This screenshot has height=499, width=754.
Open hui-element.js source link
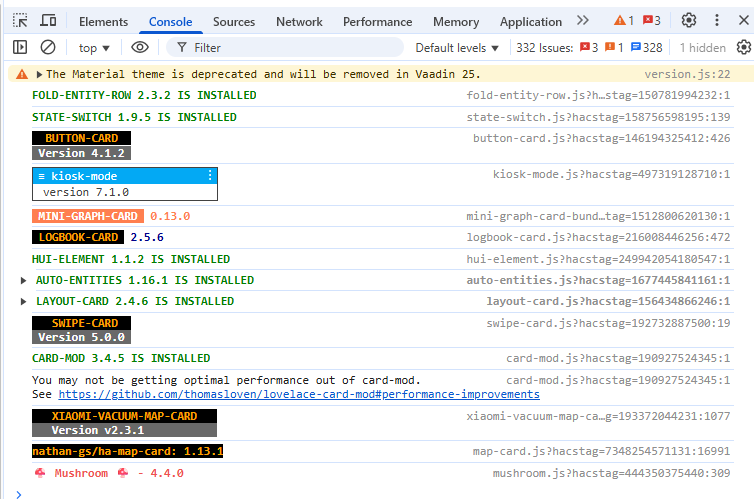(598, 260)
